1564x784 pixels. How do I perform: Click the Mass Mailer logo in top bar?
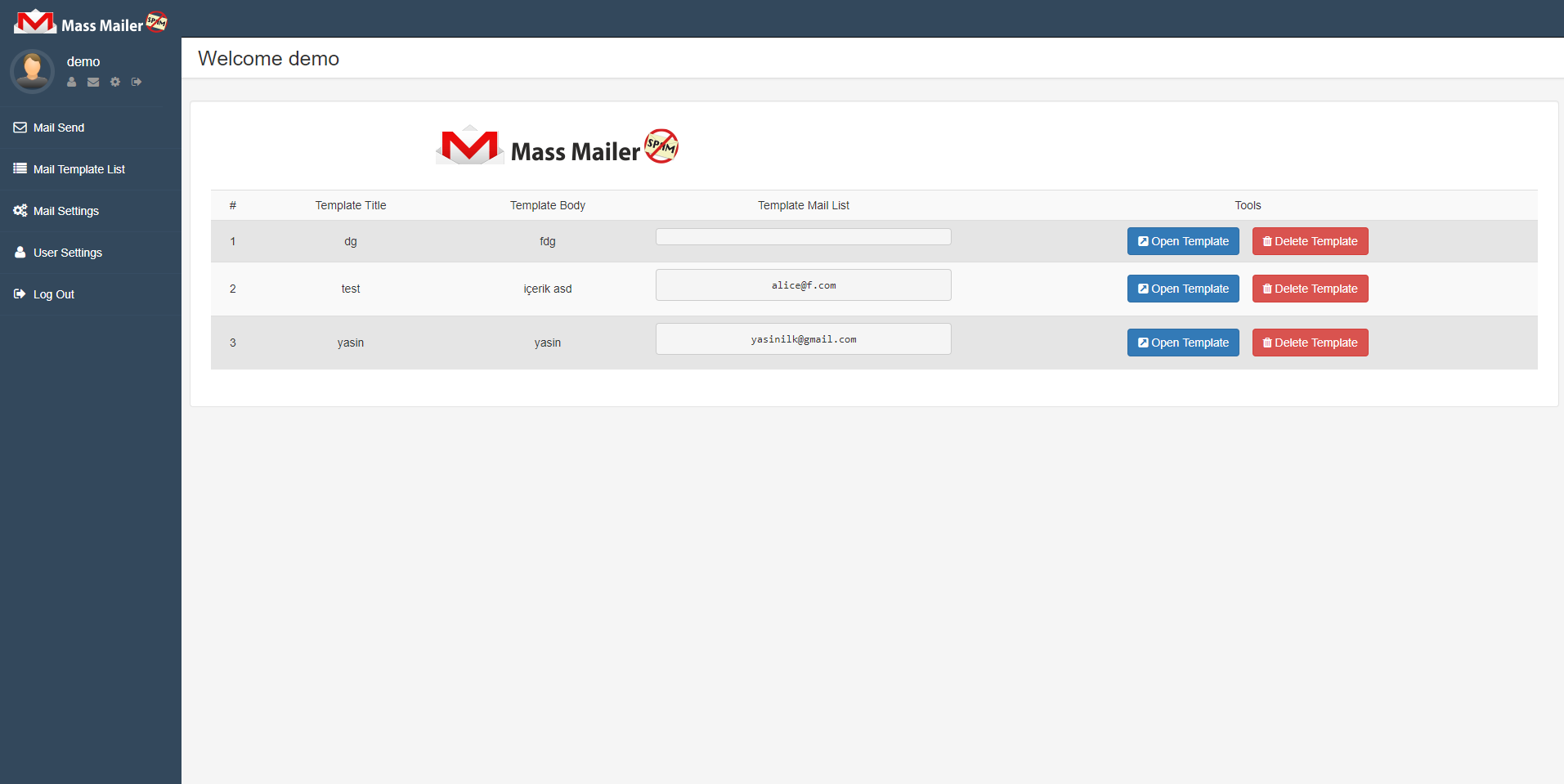coord(91,22)
